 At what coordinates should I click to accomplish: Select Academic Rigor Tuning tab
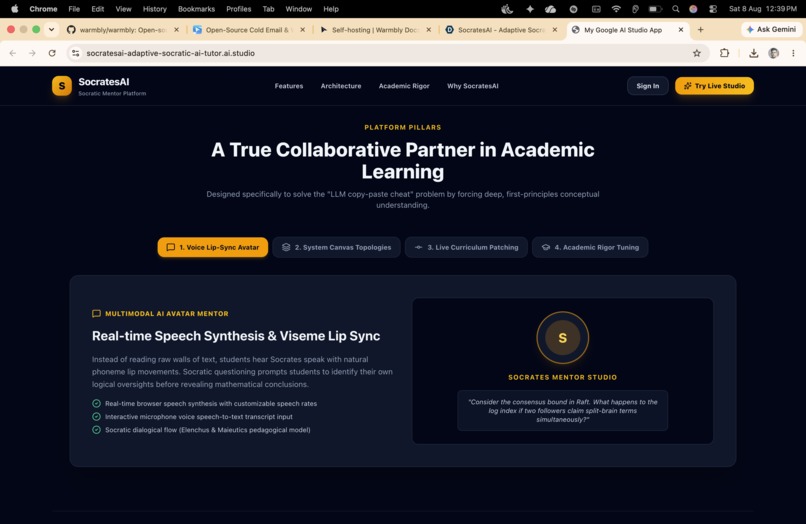[x=590, y=247]
